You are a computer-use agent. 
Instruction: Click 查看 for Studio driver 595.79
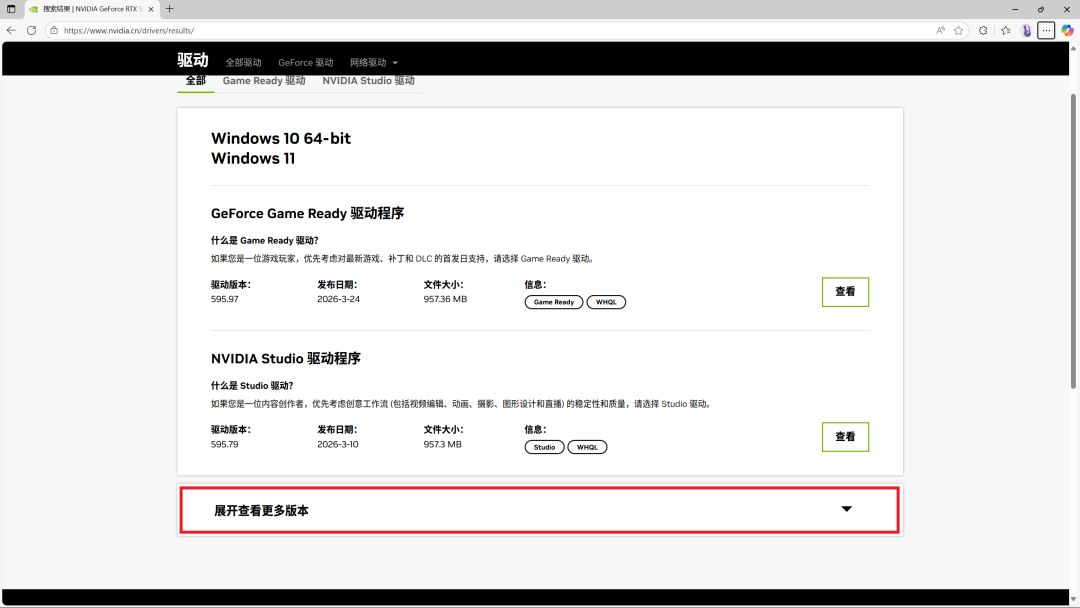[x=845, y=437]
